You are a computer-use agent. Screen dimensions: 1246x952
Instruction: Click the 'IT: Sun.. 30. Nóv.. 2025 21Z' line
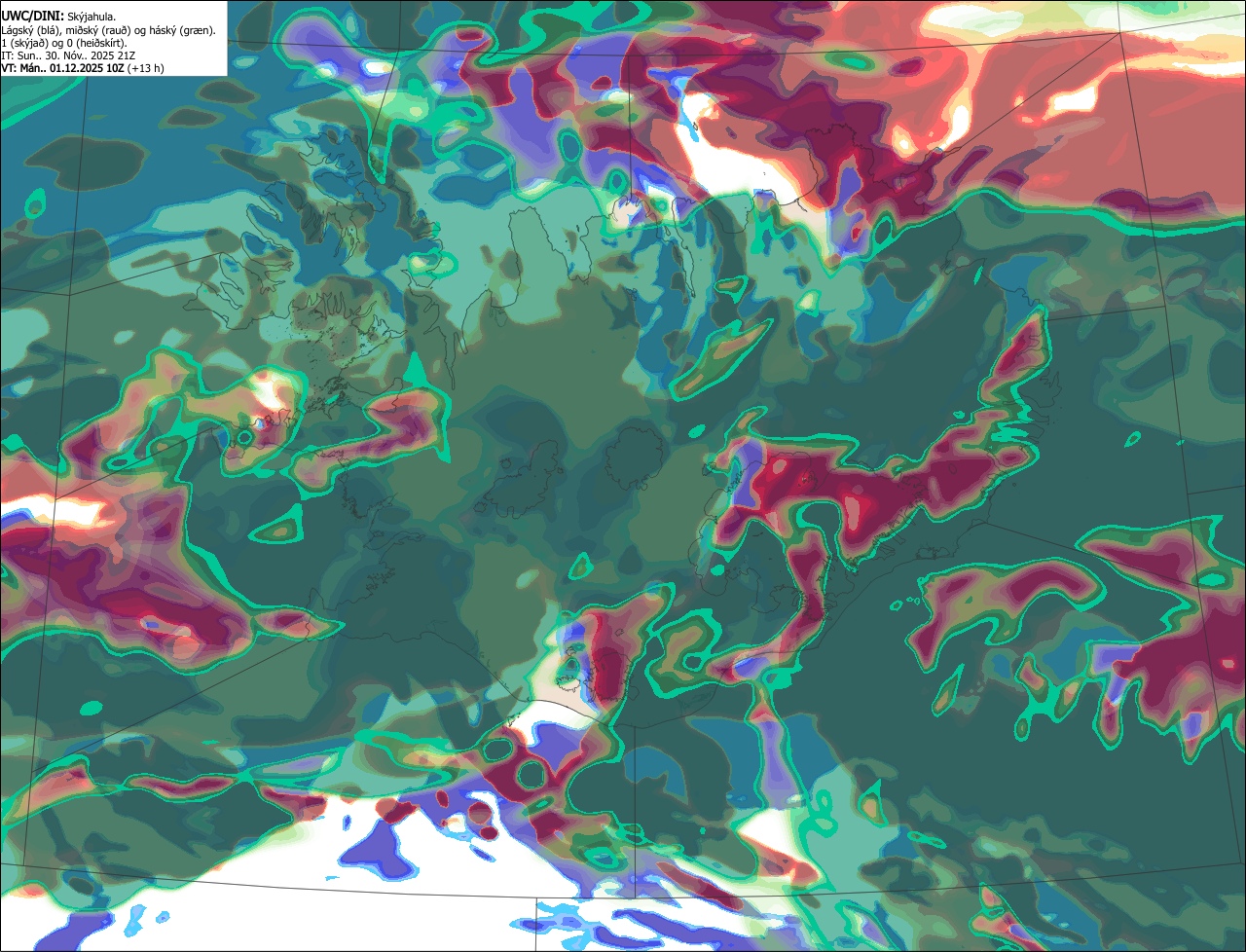click(66, 56)
